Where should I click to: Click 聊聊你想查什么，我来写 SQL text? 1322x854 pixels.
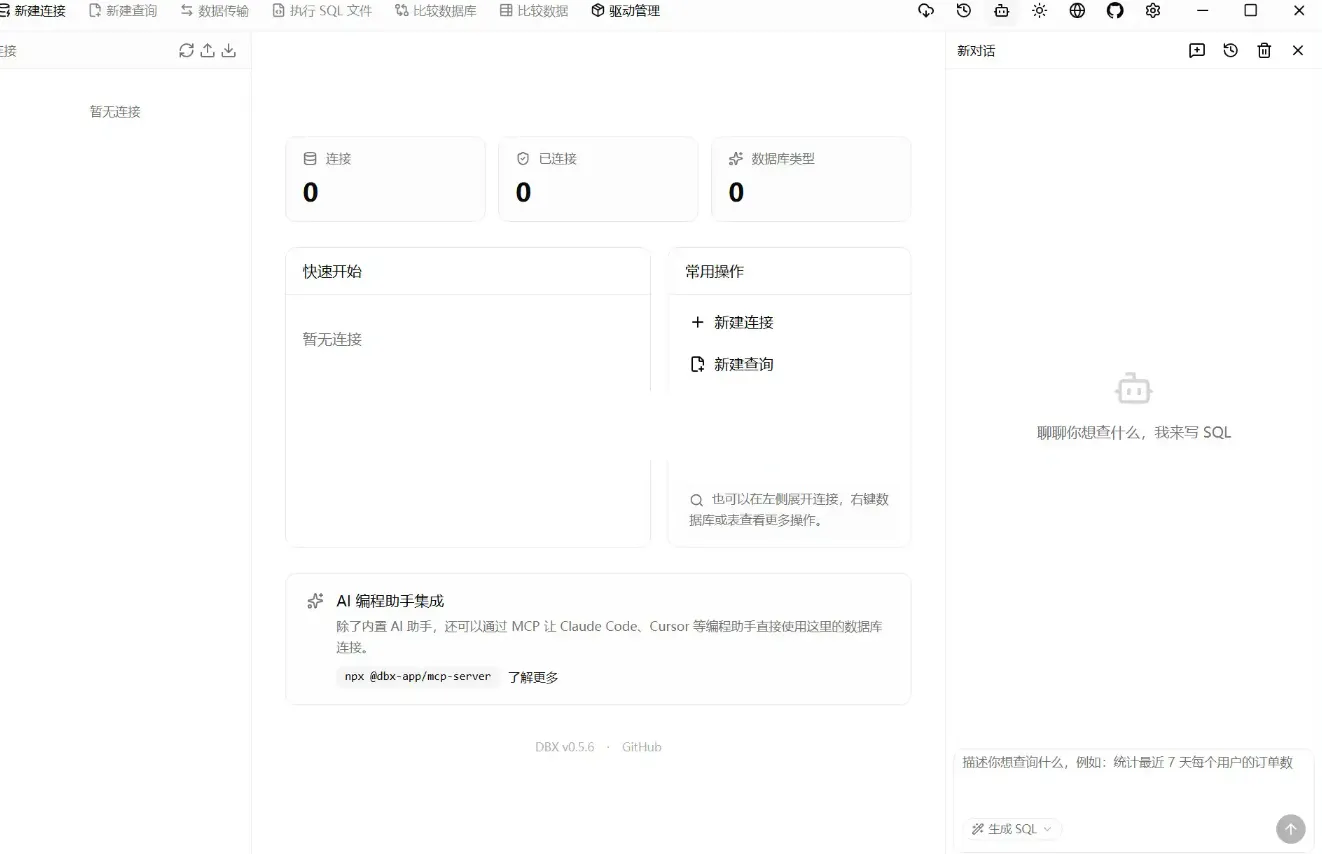[x=1134, y=432]
